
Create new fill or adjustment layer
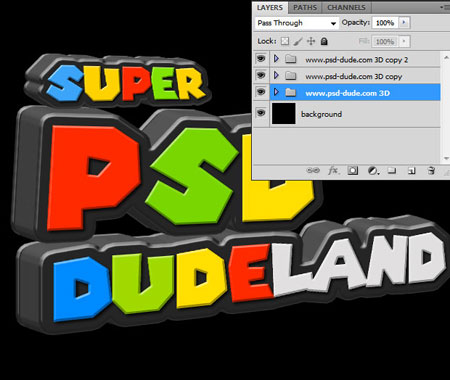[373, 171]
